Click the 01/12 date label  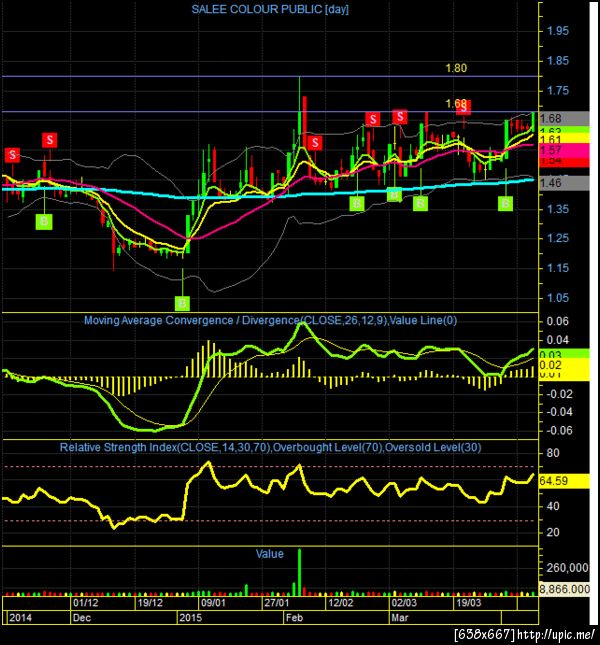point(86,603)
